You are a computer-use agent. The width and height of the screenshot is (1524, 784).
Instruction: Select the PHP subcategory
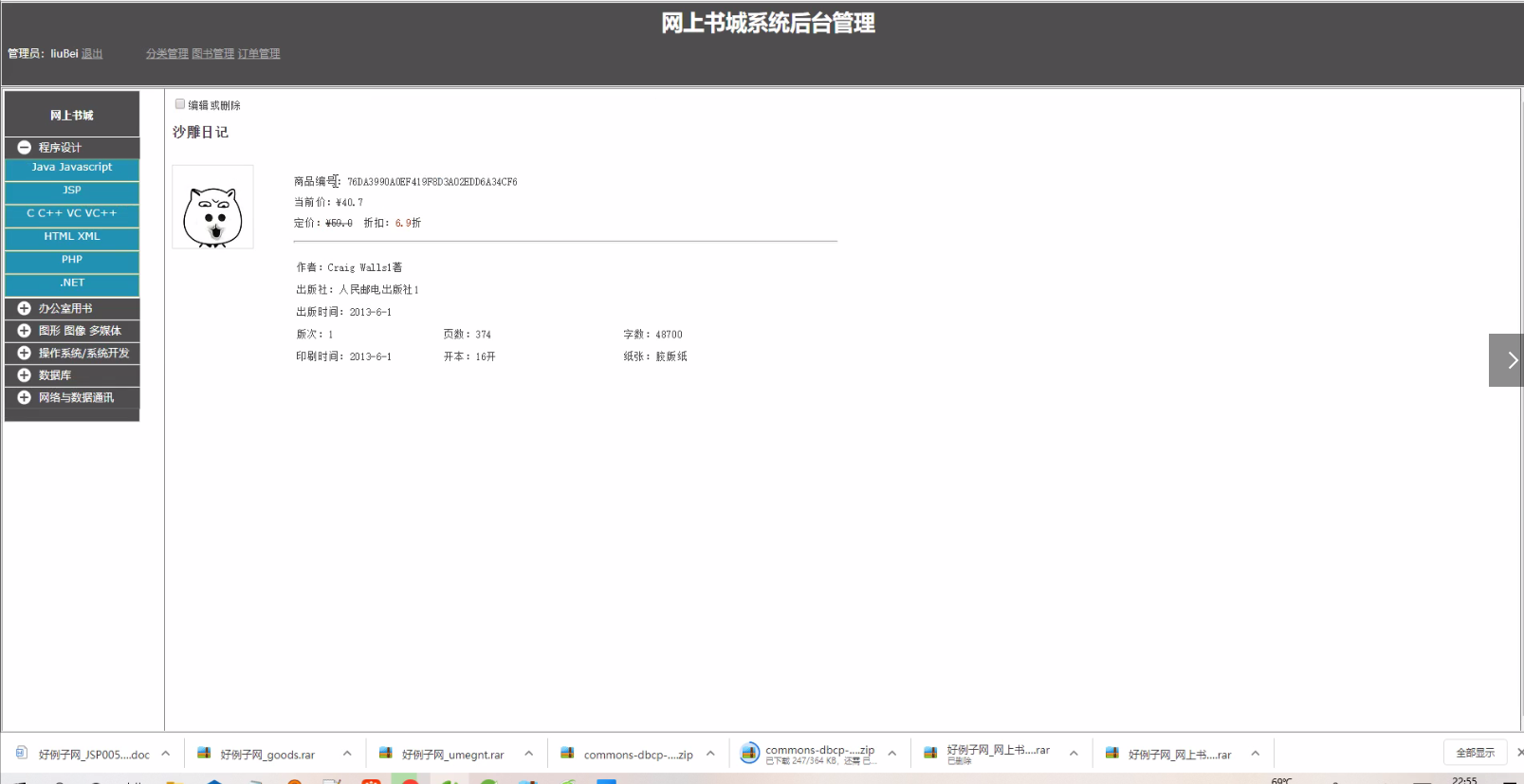pos(72,260)
